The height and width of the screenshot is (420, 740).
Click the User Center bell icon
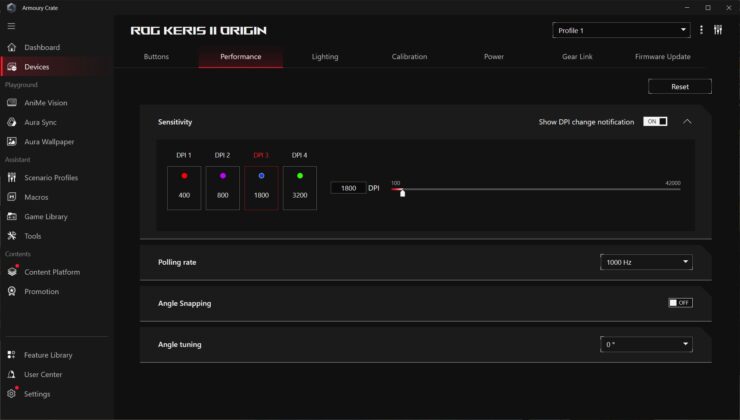12,374
